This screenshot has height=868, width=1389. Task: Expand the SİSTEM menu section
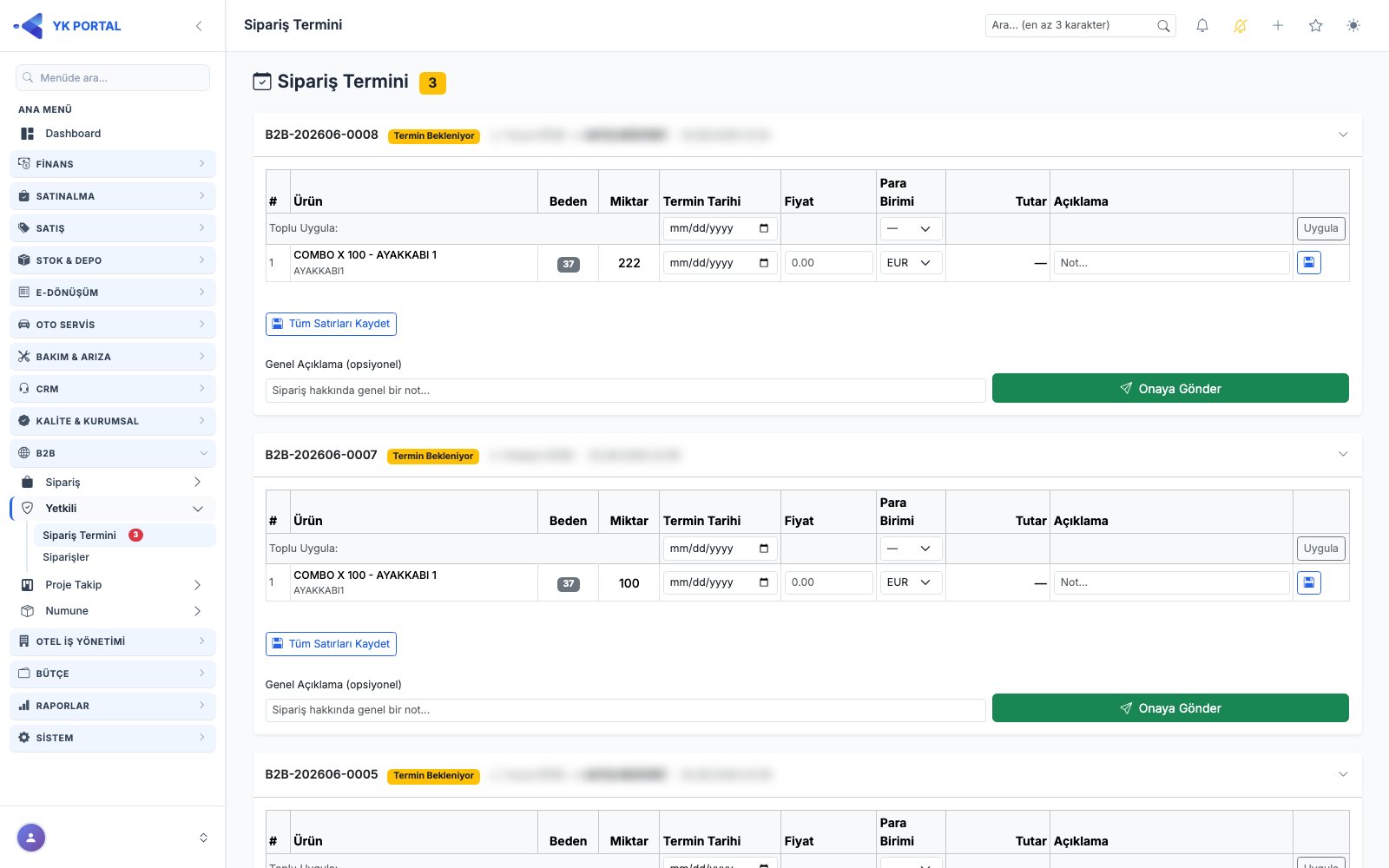113,738
